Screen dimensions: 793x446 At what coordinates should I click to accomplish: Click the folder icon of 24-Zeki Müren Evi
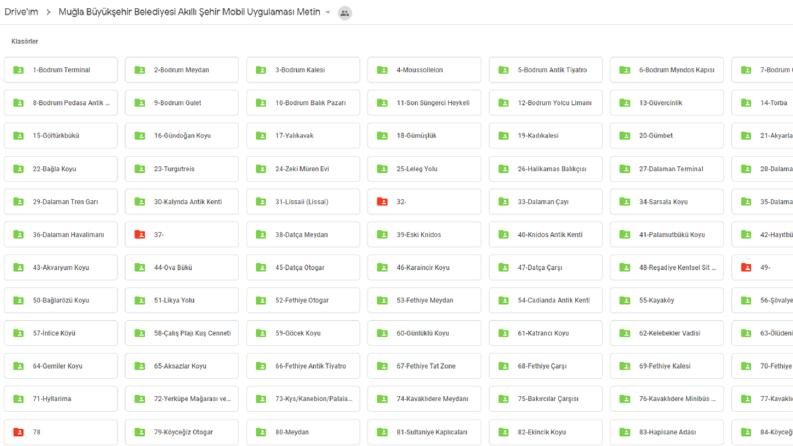[x=261, y=168]
